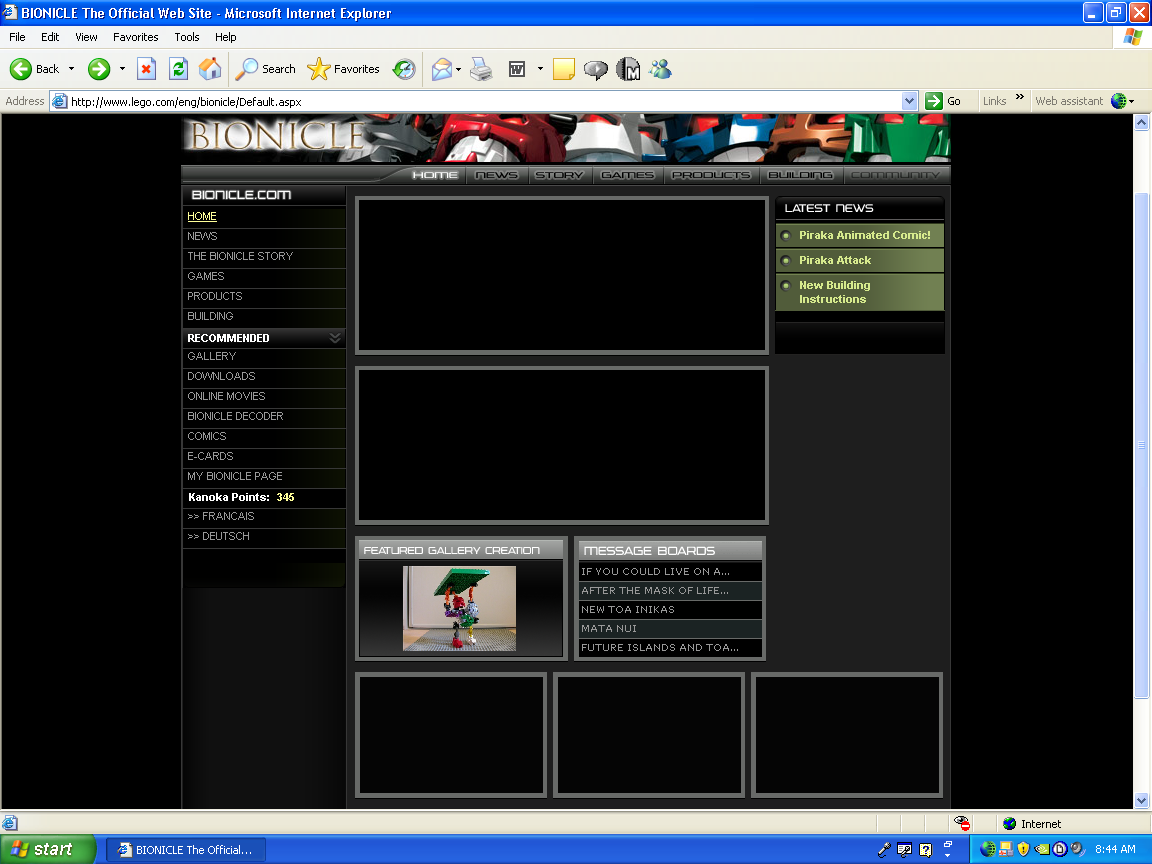Select PRODUCTS tab in top navigation
This screenshot has height=864, width=1152.
(x=711, y=175)
